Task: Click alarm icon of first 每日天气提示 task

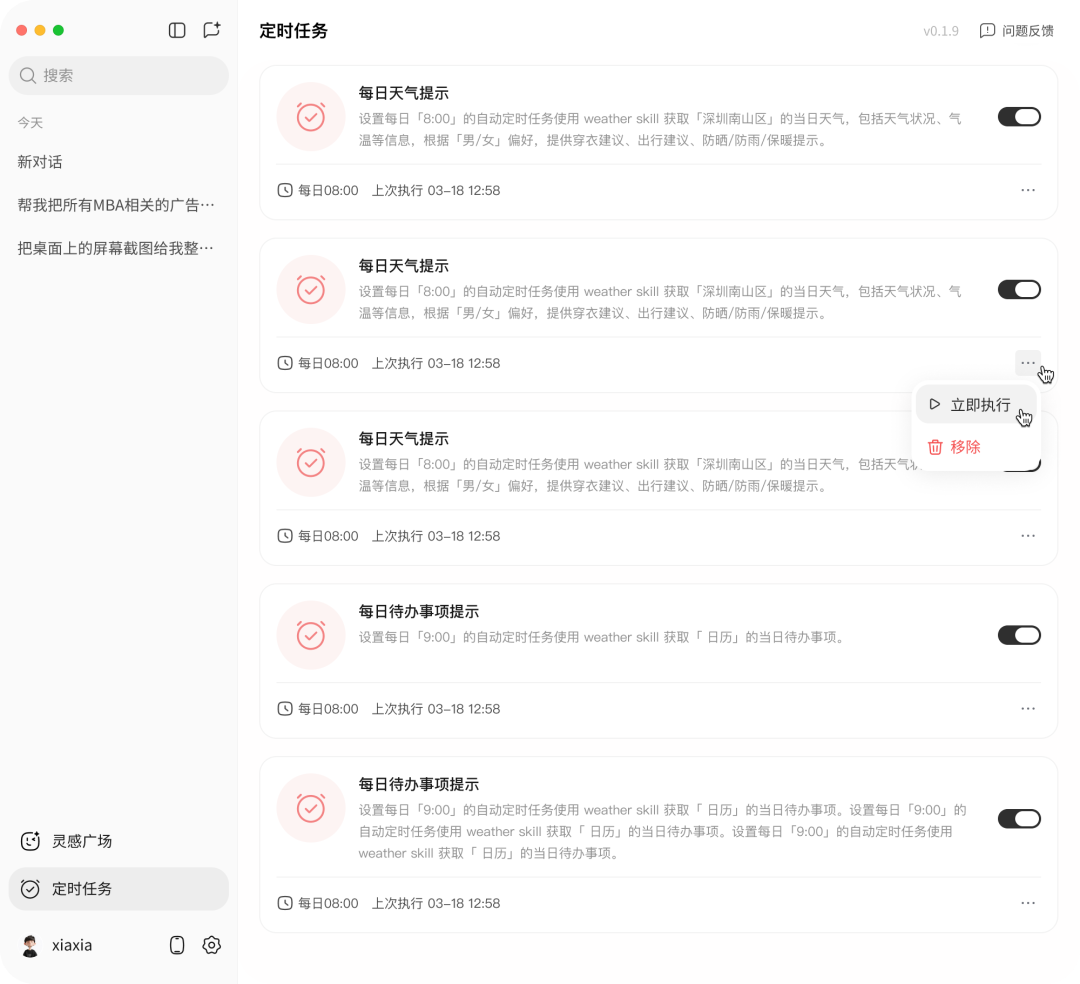Action: pos(311,117)
